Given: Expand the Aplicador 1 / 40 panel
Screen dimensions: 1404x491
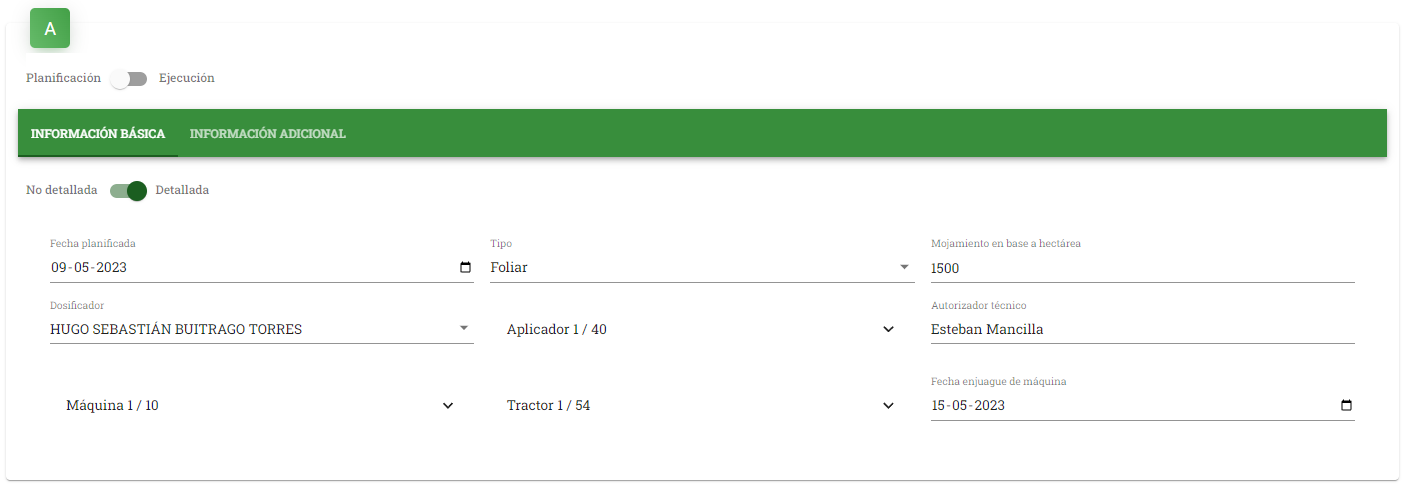Looking at the screenshot, I should coord(702,329).
